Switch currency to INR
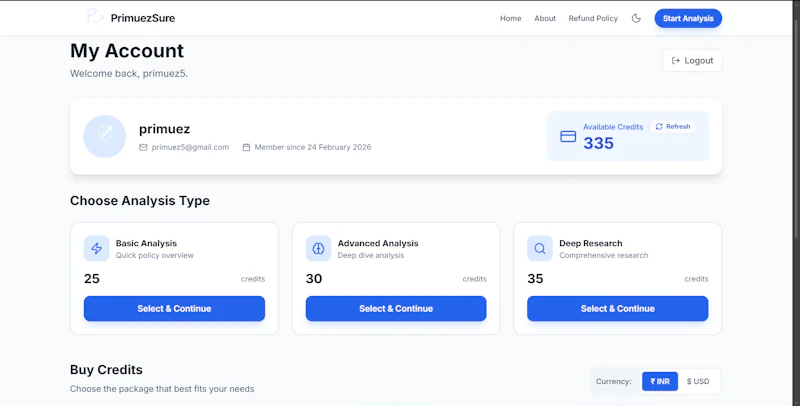The height and width of the screenshot is (406, 800). click(660, 382)
